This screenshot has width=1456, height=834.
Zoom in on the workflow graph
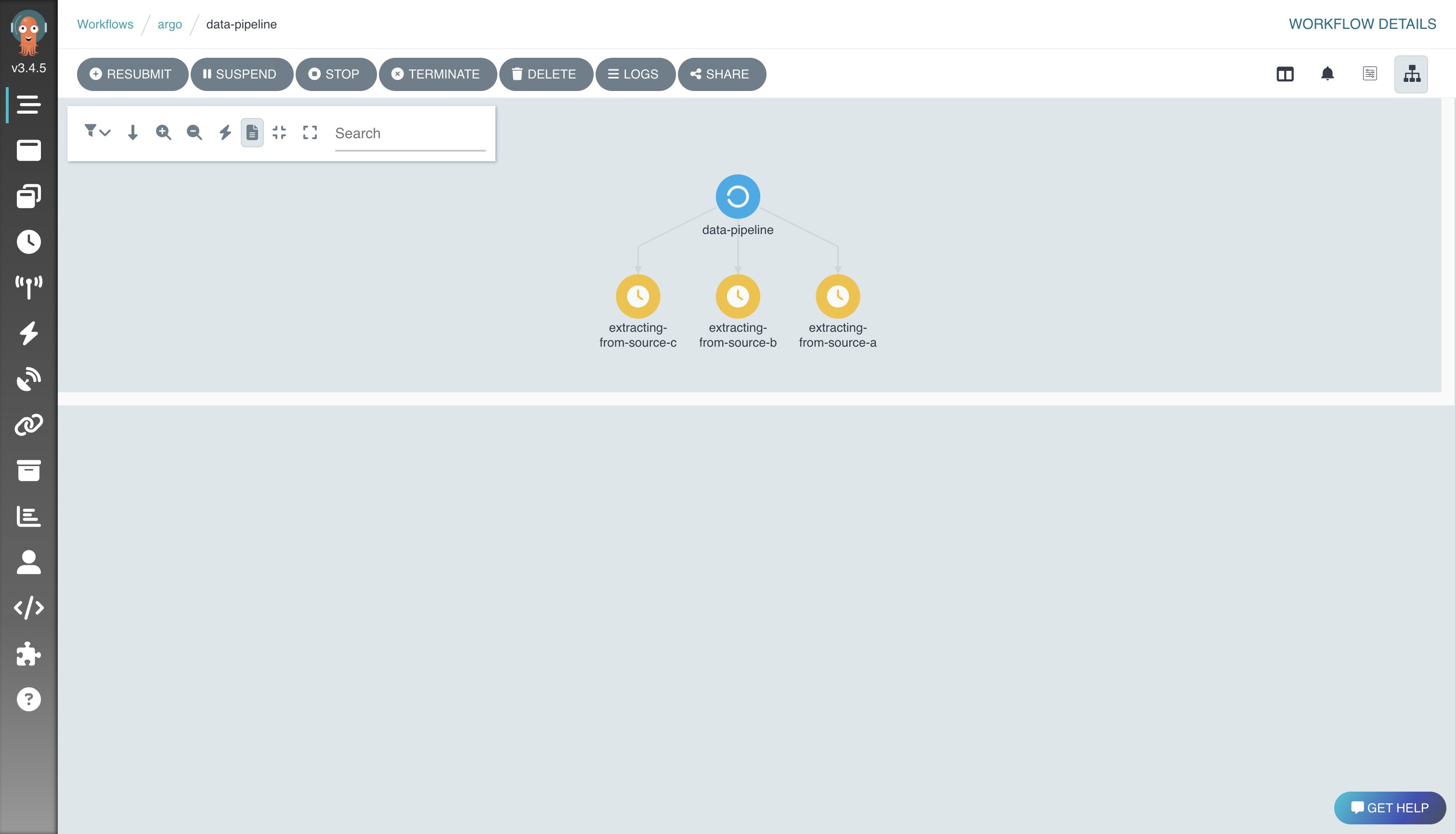point(163,132)
